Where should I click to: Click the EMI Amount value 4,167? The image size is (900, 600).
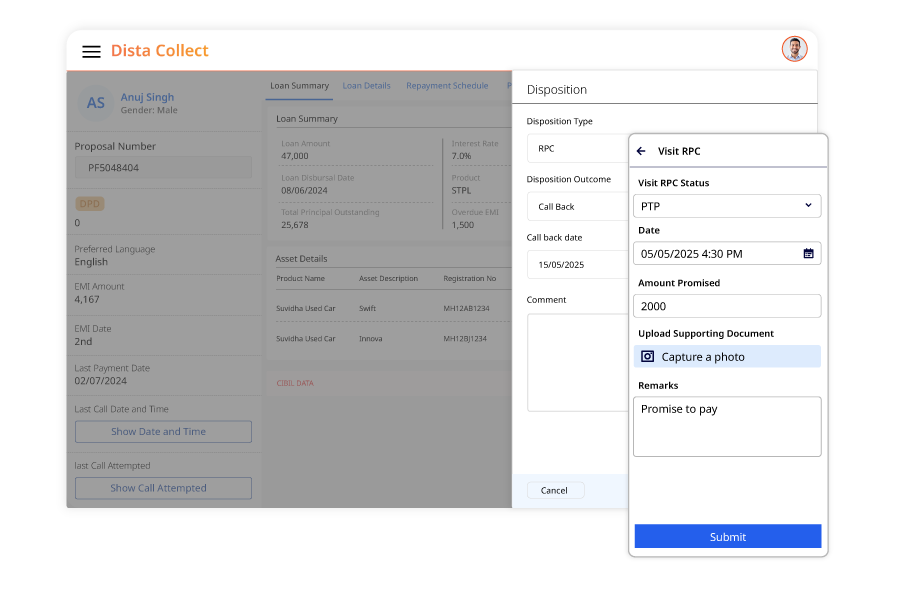(x=87, y=299)
